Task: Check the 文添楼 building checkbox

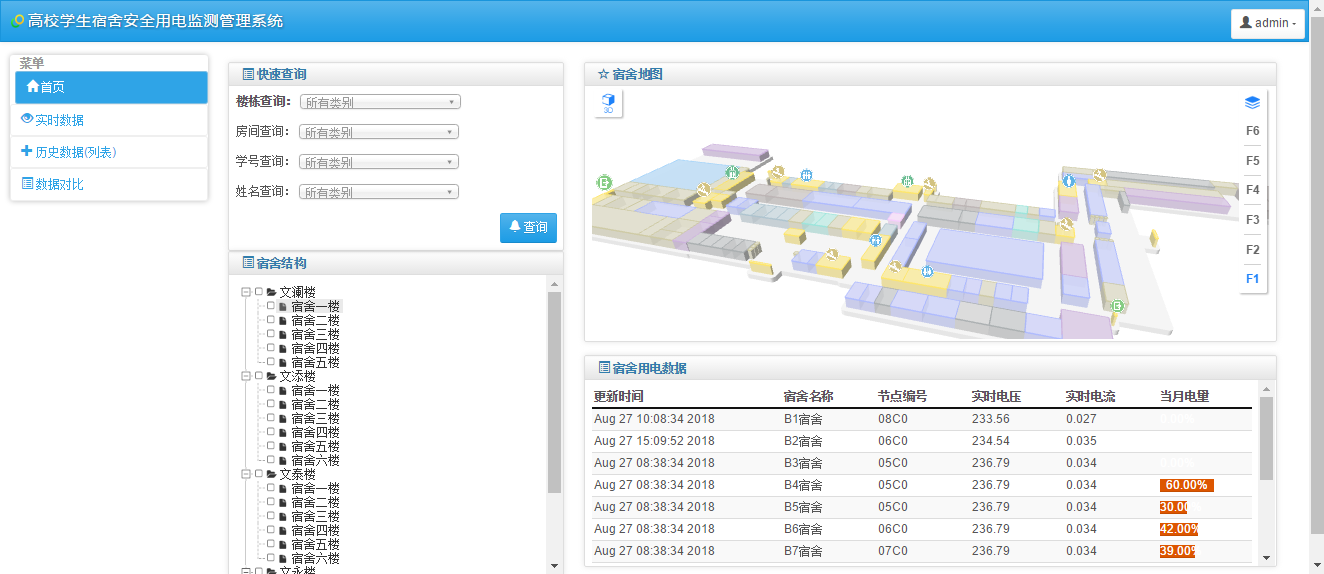Action: (259, 376)
